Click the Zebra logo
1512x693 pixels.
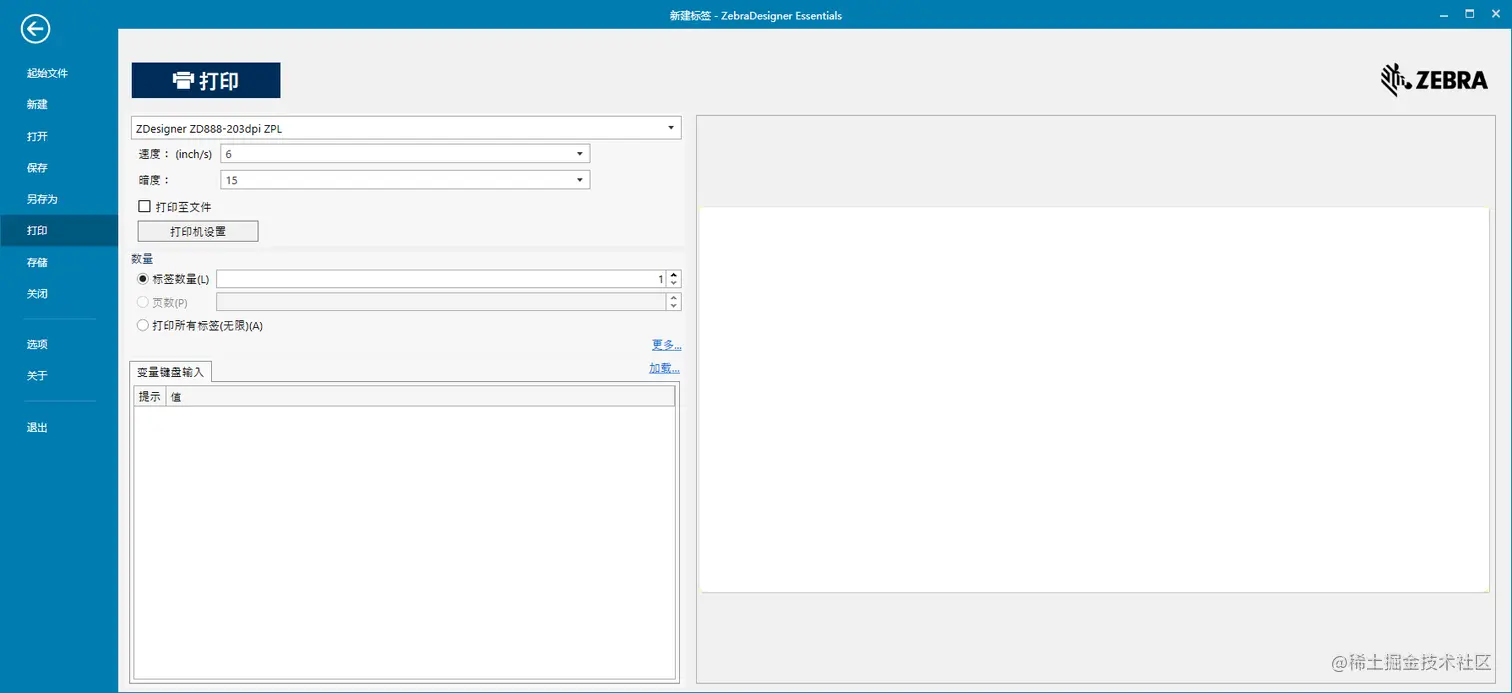point(1434,80)
